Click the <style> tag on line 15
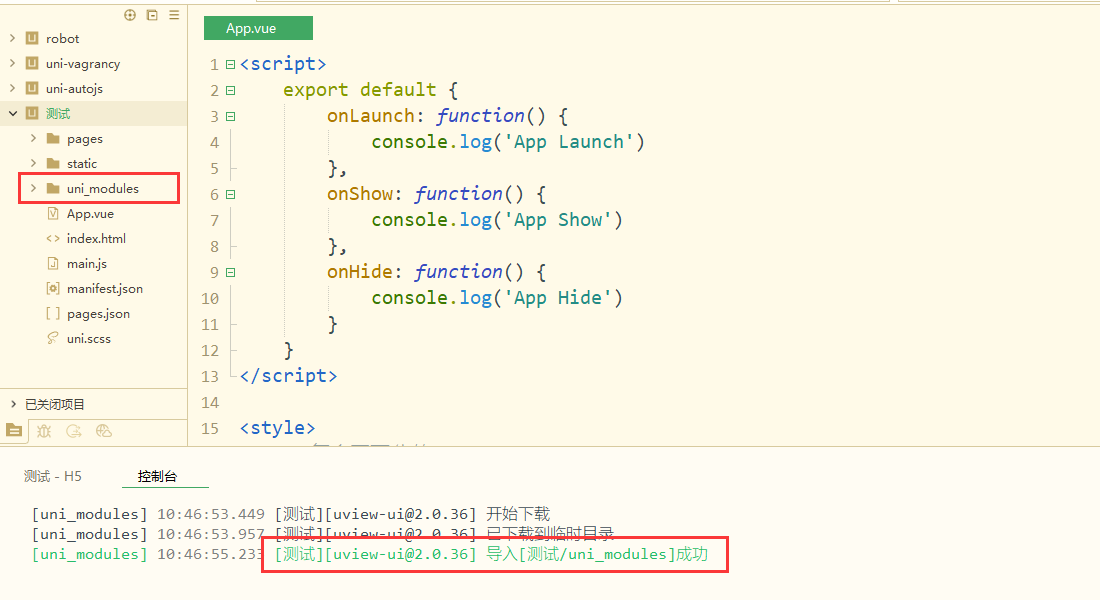The image size is (1100, 600). coord(277,427)
